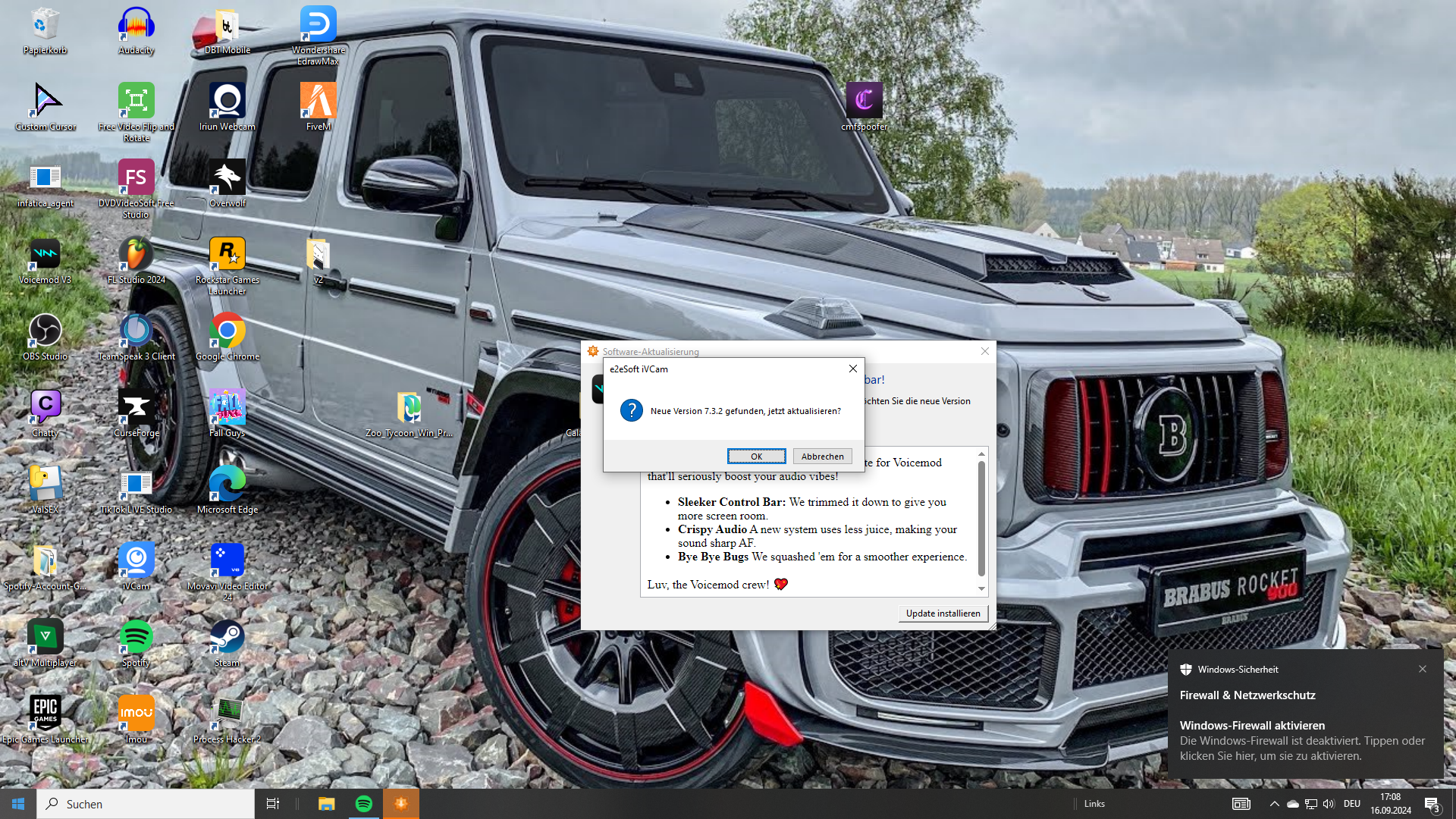Click the Spotify icon in taskbar
This screenshot has width=1456, height=819.
pos(364,804)
